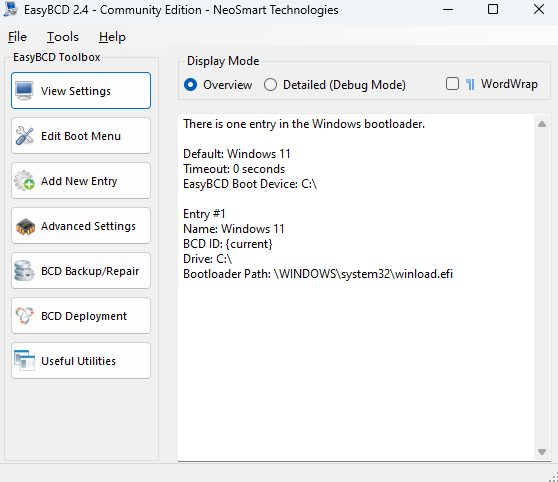Click the 'BCD ID: {current}' line

[x=228, y=244]
